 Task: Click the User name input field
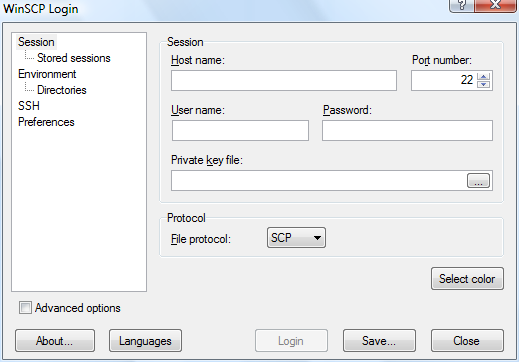point(240,130)
